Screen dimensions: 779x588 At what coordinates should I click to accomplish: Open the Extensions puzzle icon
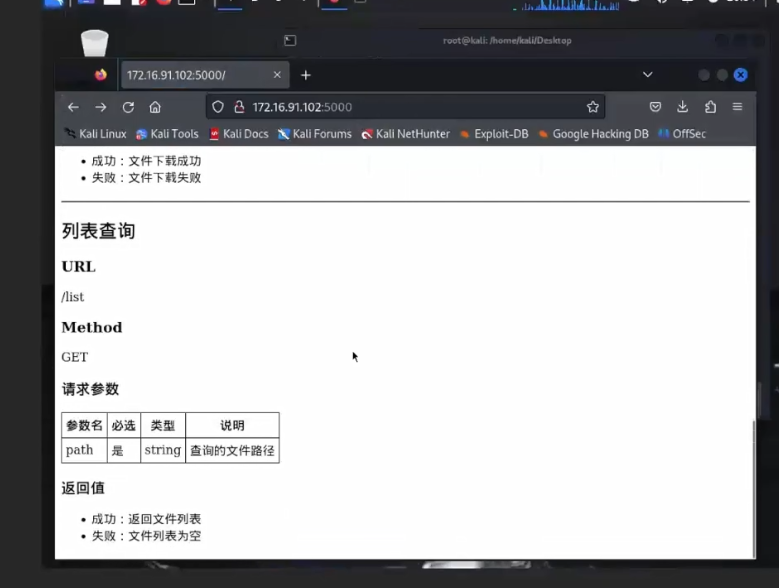pos(710,107)
